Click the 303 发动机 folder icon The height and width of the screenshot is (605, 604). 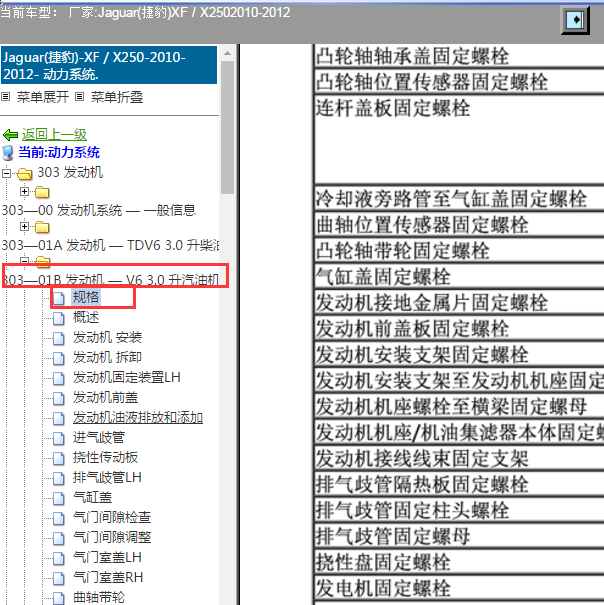(24, 174)
